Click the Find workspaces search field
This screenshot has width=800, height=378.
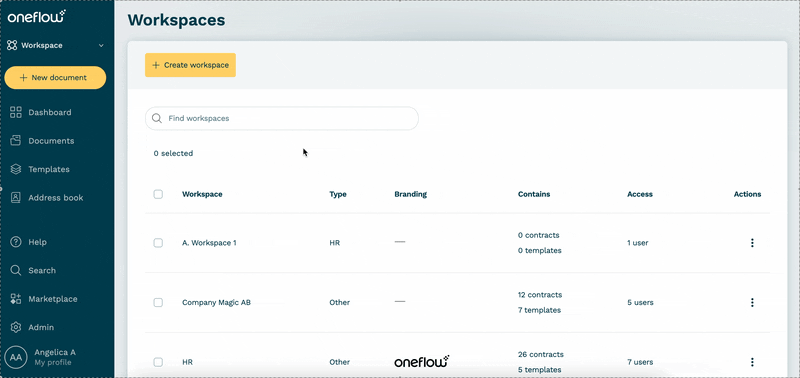tap(282, 118)
